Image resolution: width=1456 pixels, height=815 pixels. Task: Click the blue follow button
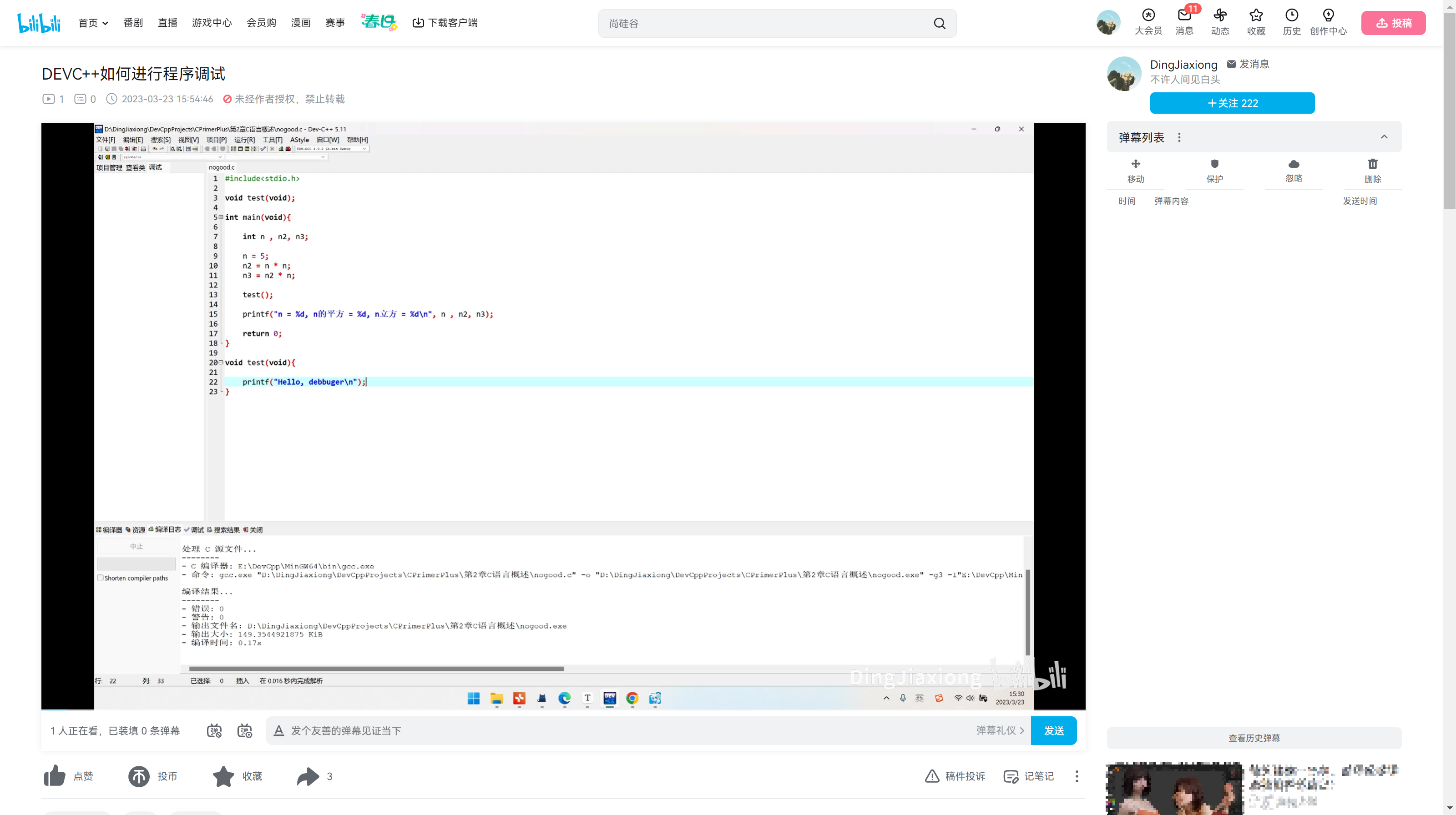coord(1232,103)
